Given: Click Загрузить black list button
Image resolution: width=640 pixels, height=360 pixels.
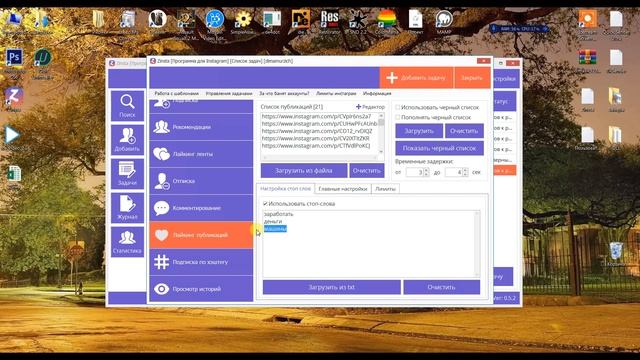Looking at the screenshot, I should (x=419, y=131).
